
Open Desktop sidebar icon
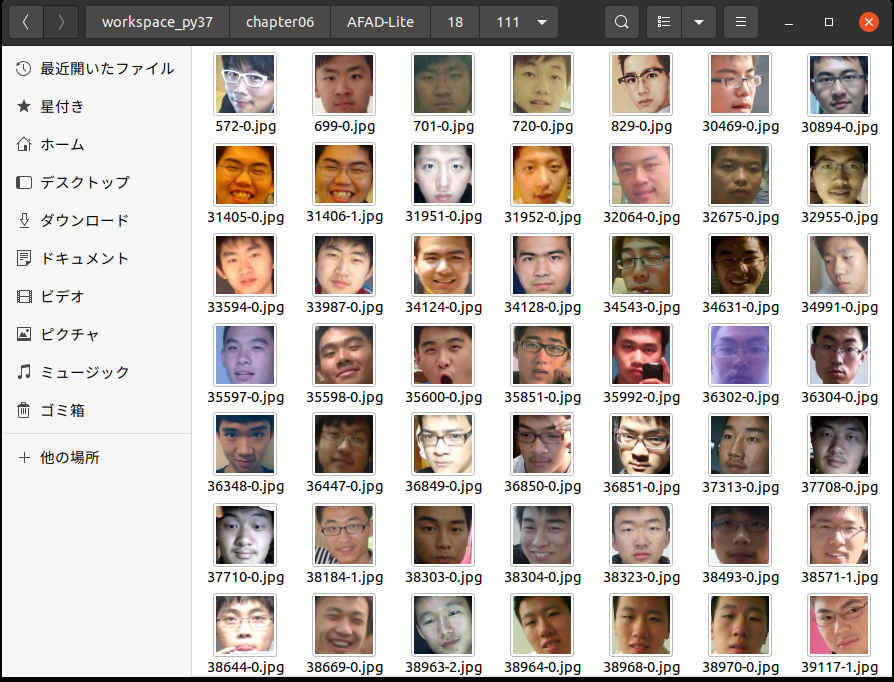coord(23,182)
